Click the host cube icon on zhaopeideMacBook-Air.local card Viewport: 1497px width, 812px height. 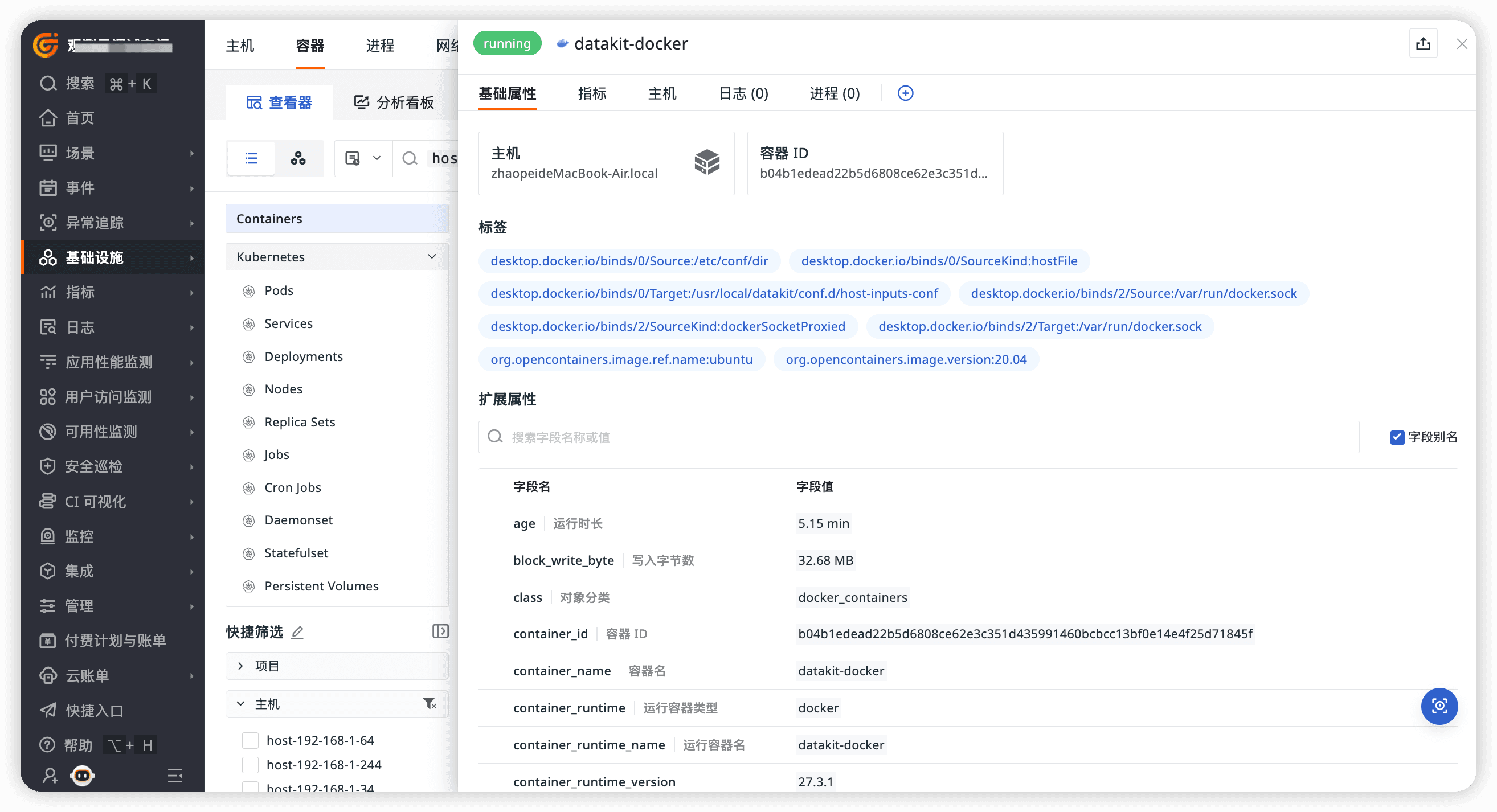point(707,163)
